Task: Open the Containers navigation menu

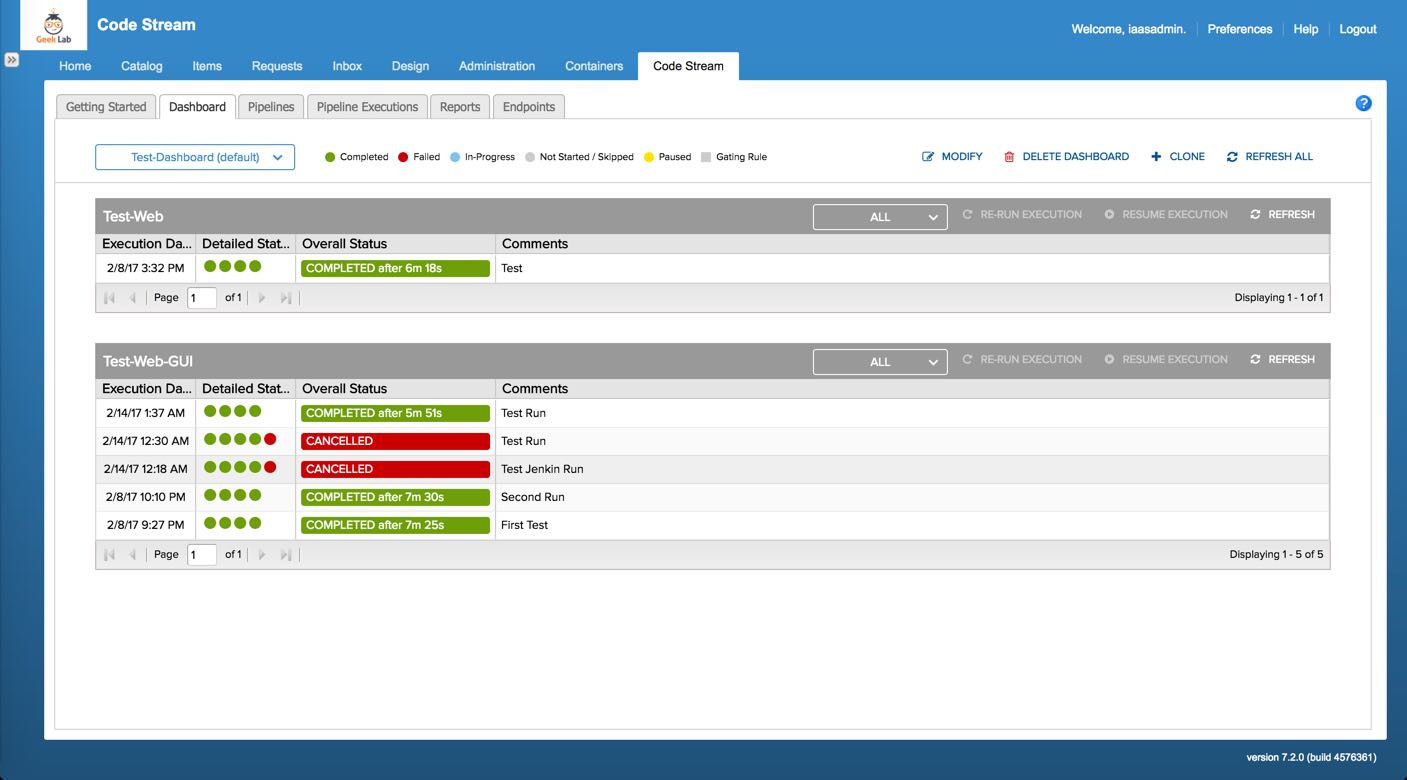Action: [593, 66]
